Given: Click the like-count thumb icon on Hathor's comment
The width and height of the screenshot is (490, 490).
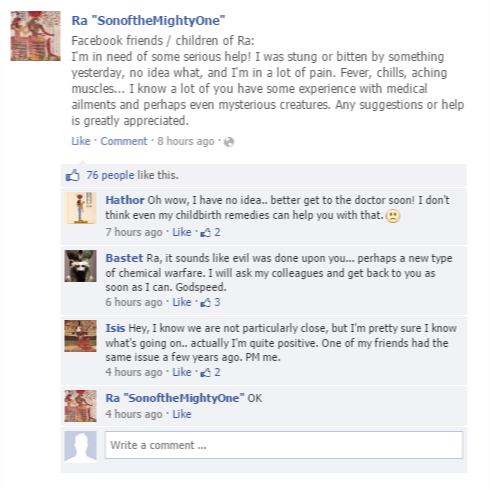Looking at the screenshot, I should pyautogui.click(x=205, y=232).
